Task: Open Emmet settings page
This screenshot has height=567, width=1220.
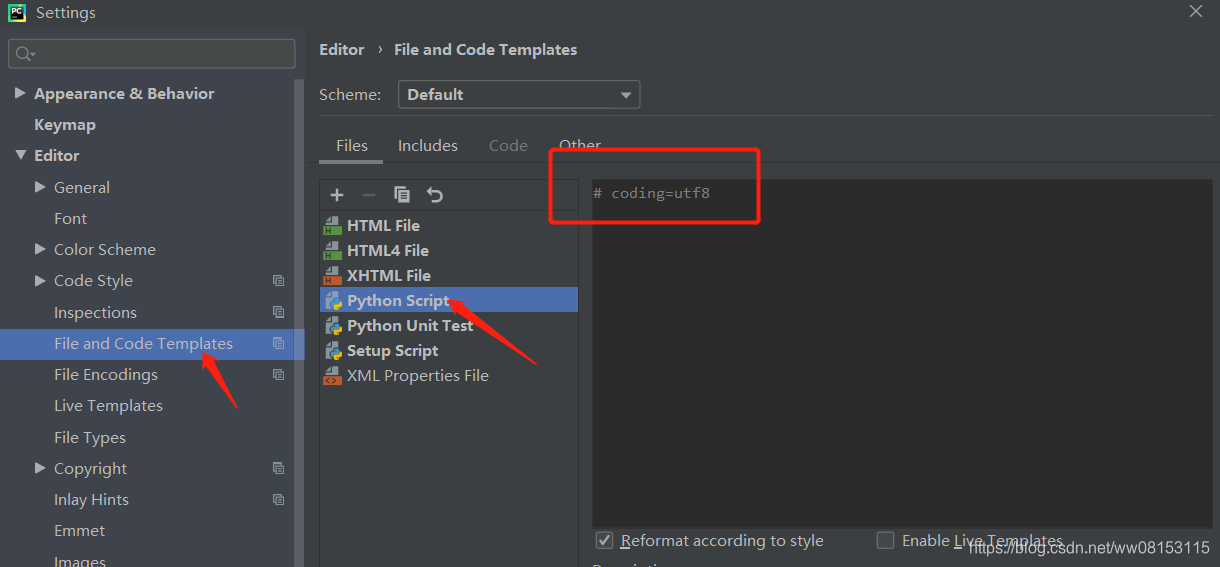Action: pos(79,530)
